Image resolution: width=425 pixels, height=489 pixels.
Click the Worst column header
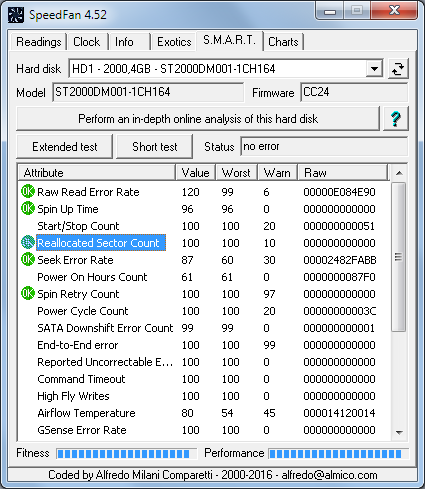tap(236, 173)
